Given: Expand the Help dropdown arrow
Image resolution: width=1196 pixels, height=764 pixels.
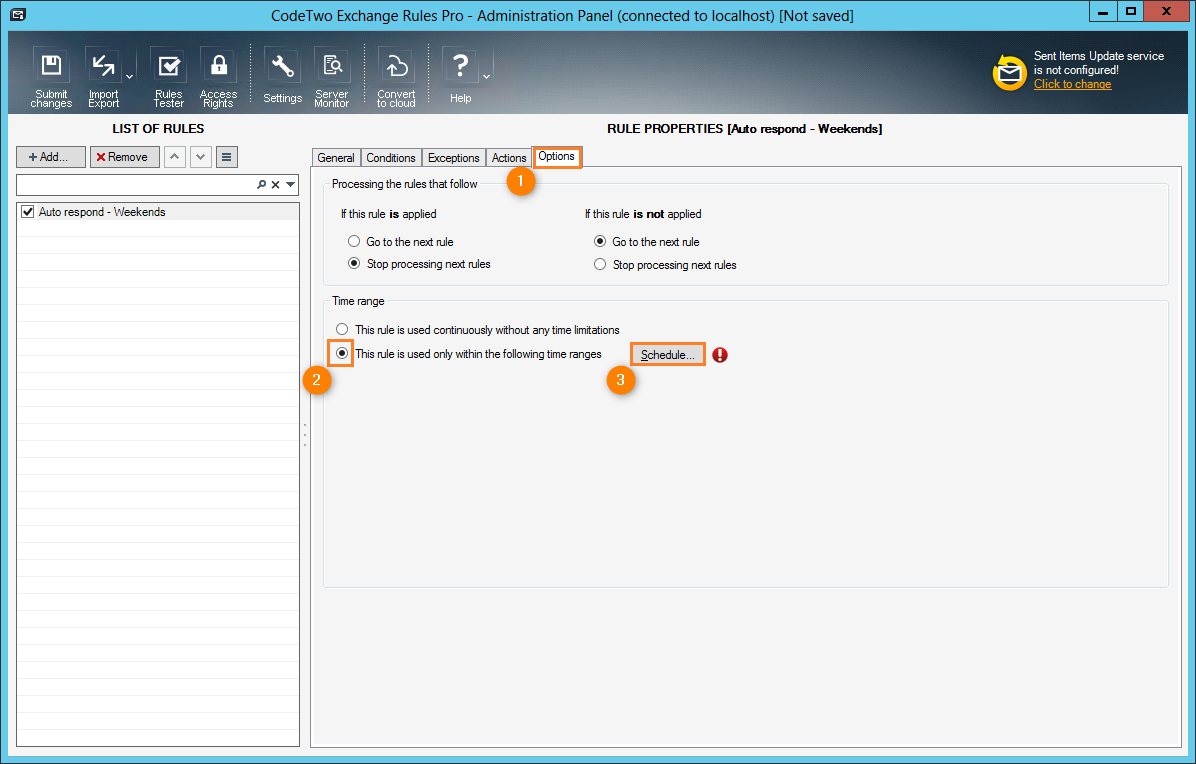Looking at the screenshot, I should coord(486,77).
